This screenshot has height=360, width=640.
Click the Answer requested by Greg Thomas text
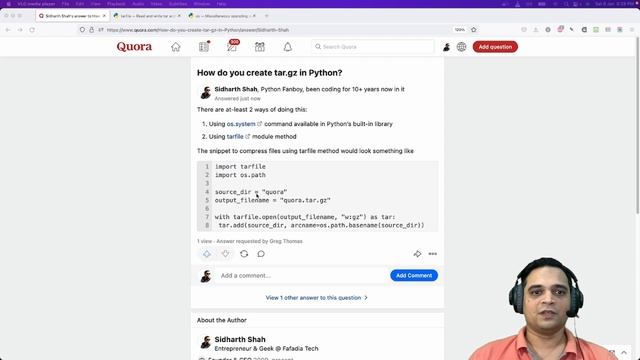coord(260,241)
